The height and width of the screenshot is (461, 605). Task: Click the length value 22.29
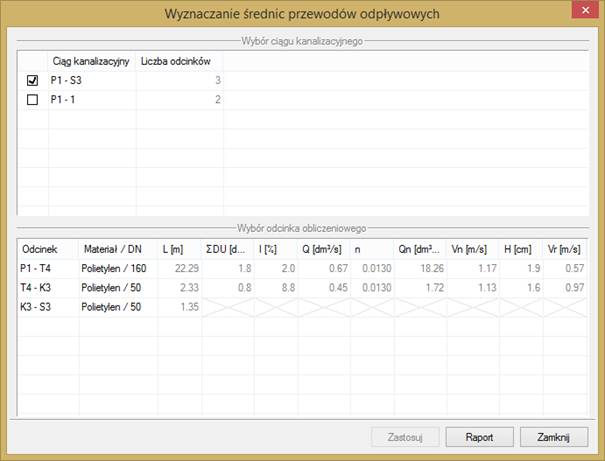(179, 268)
